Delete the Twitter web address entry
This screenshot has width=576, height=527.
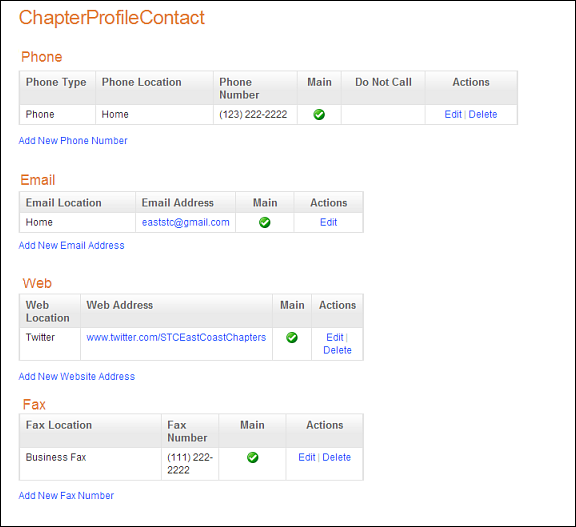point(337,350)
